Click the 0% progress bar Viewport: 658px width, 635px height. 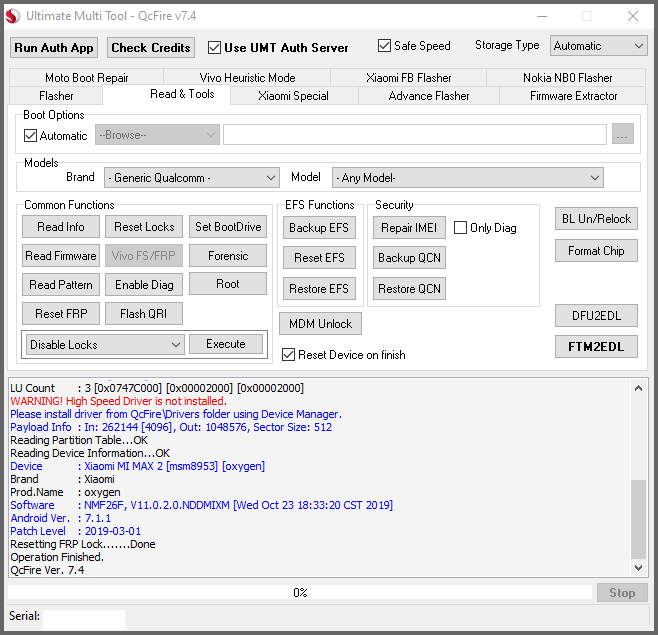tap(300, 593)
